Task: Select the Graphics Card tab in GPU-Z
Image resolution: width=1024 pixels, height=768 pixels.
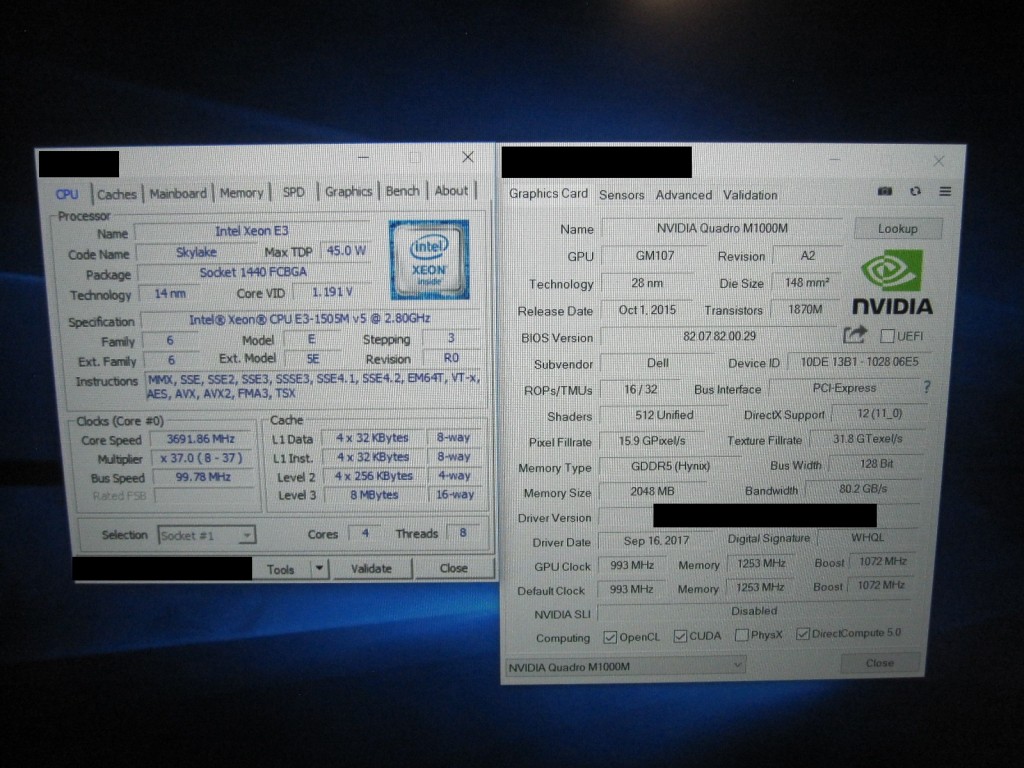Action: [x=548, y=194]
